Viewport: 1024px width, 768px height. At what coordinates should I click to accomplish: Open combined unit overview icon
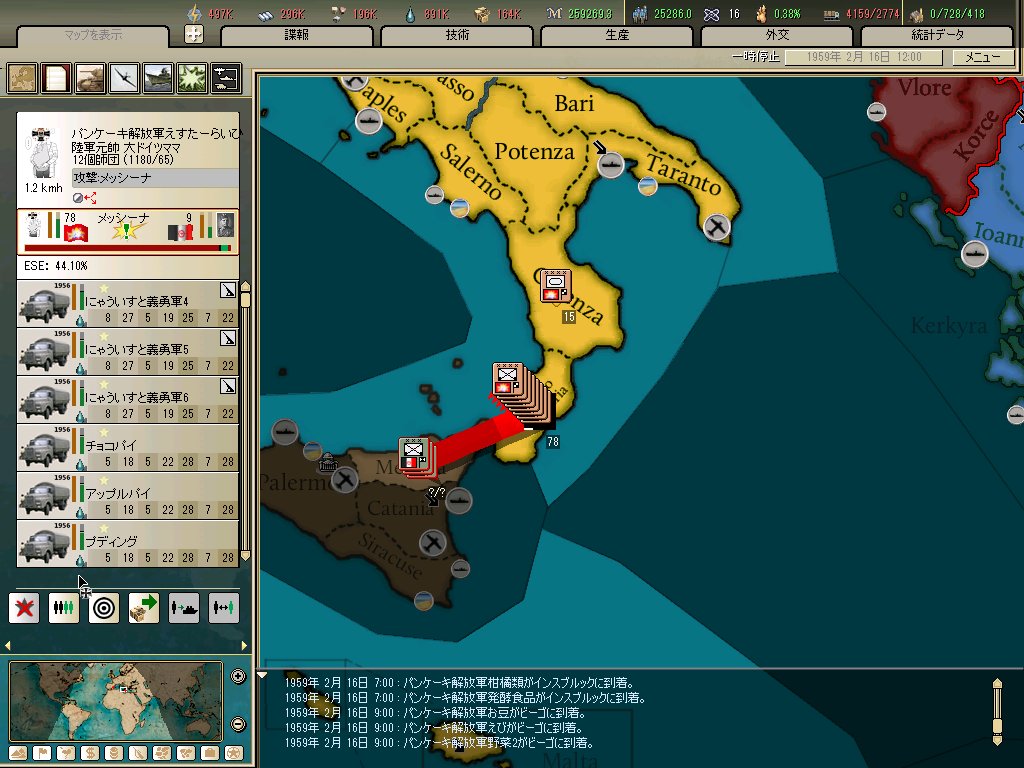pos(226,78)
